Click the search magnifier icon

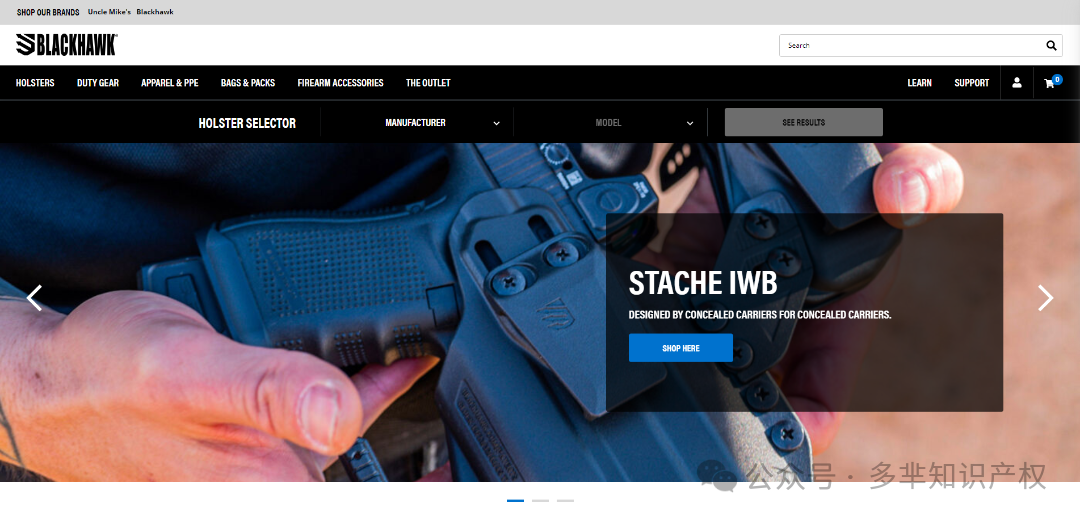[x=1051, y=45]
